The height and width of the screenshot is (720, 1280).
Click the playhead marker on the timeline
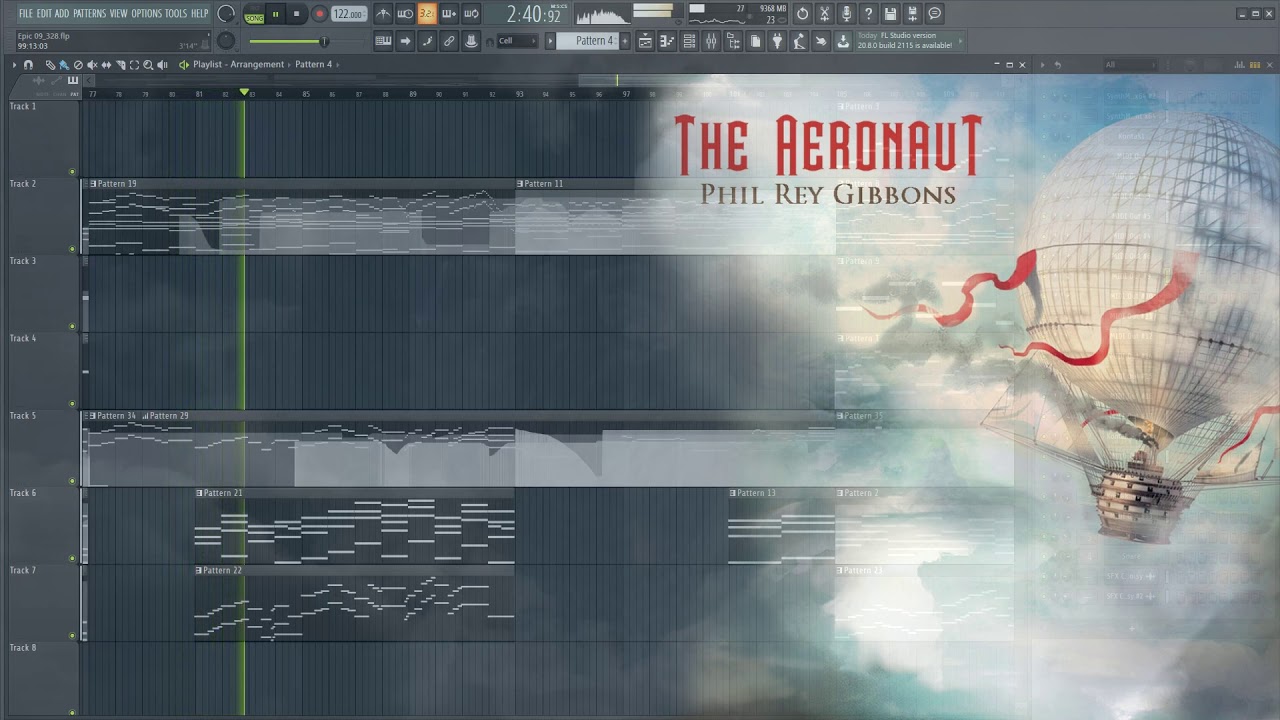coord(243,93)
